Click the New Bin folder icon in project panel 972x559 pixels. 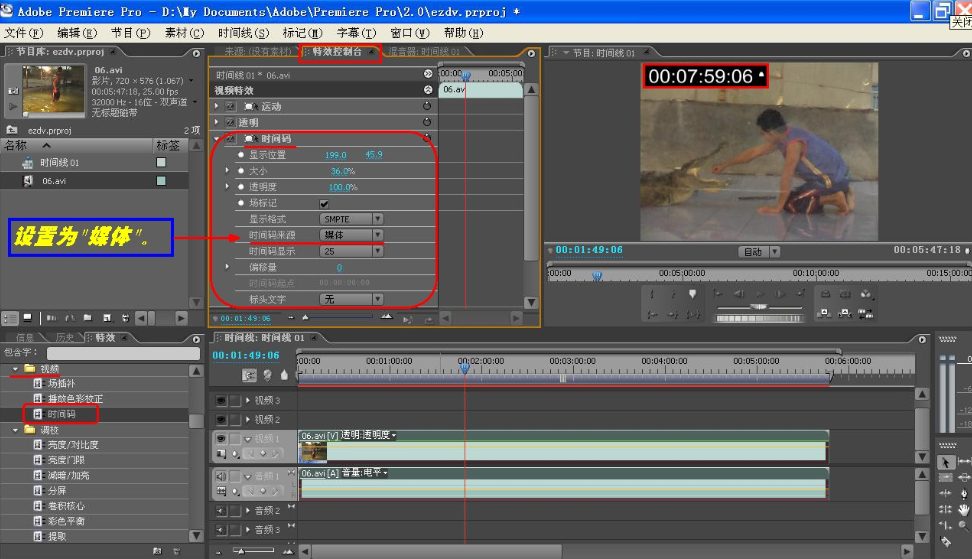click(x=87, y=318)
